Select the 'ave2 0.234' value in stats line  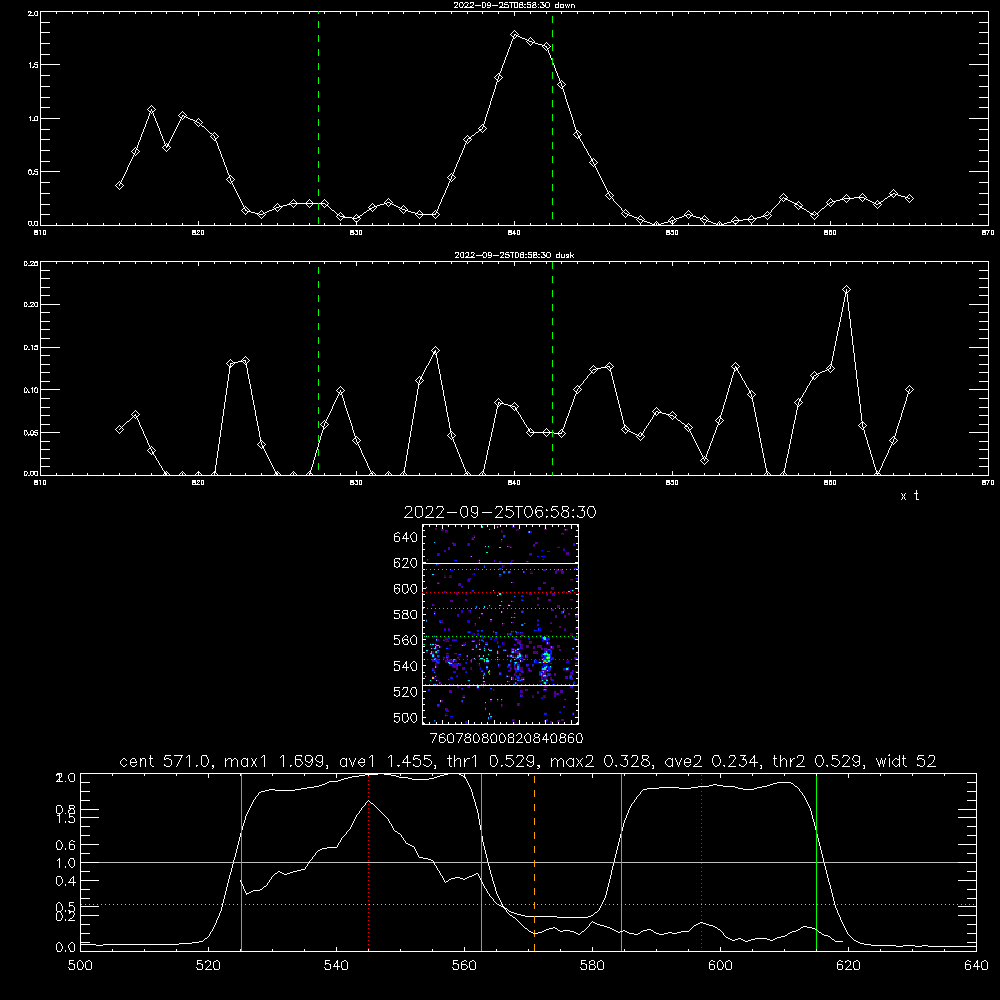[712, 761]
